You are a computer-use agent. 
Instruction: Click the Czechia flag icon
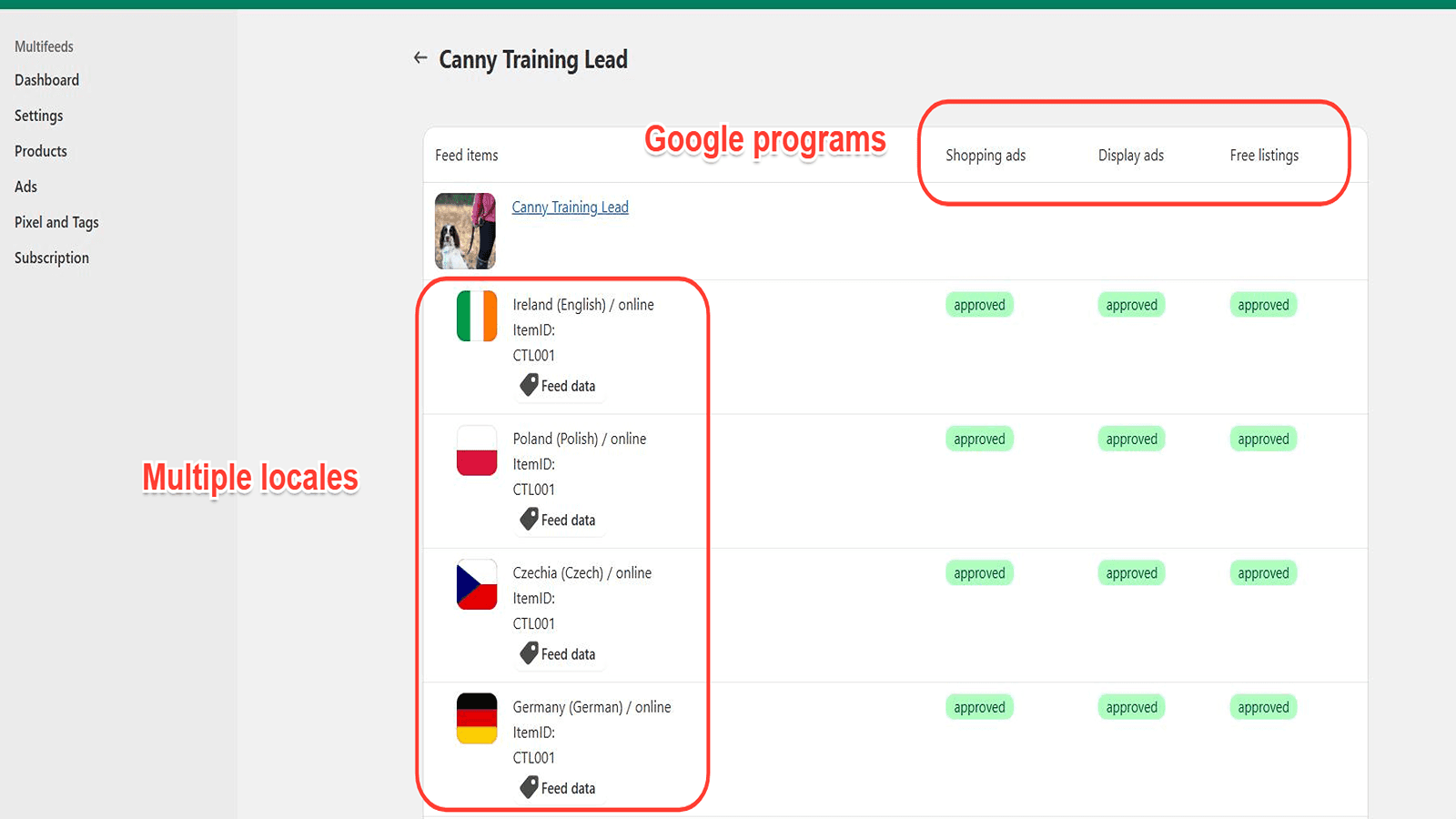click(x=476, y=584)
